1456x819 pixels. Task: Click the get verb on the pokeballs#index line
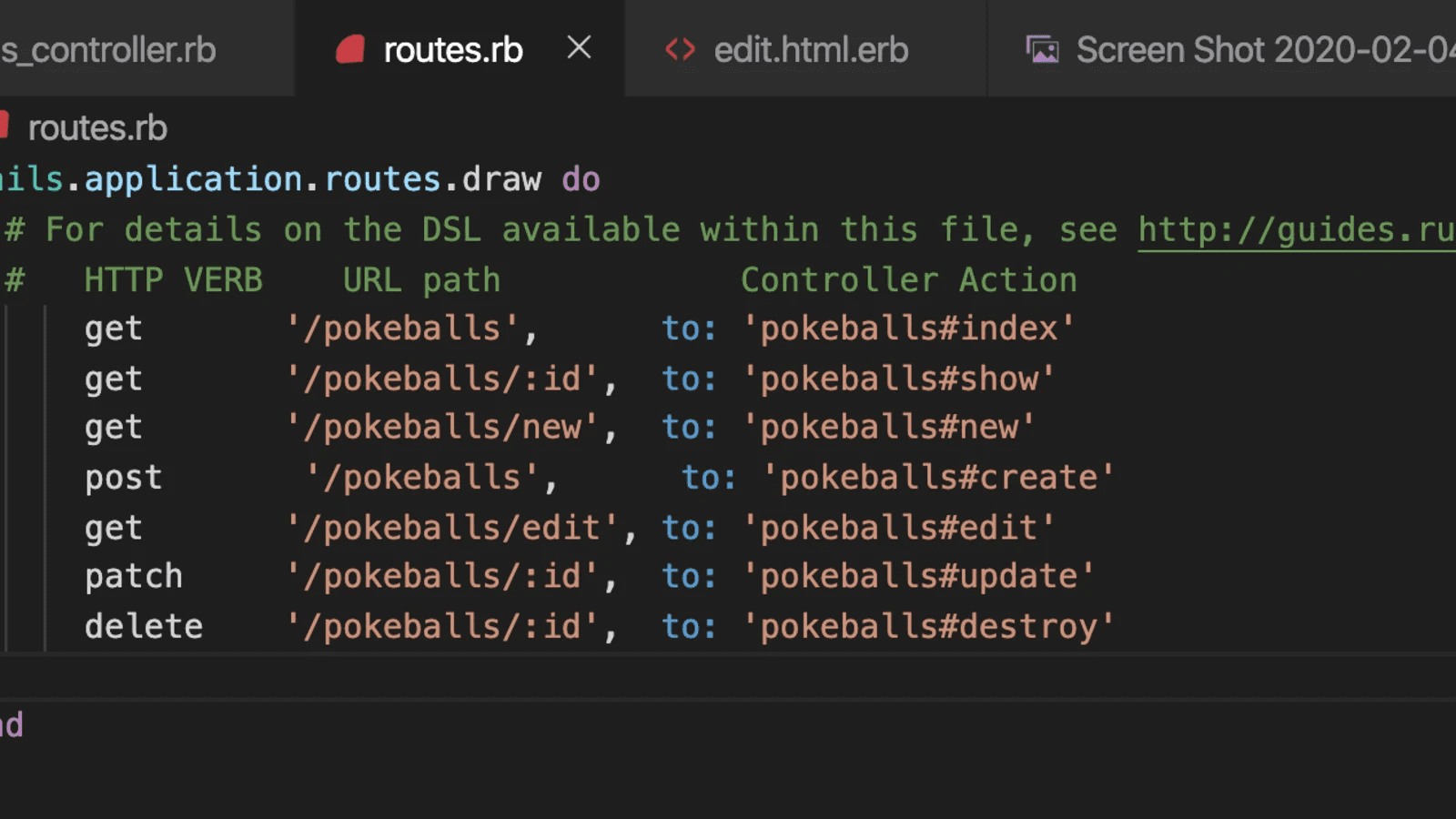point(114,329)
